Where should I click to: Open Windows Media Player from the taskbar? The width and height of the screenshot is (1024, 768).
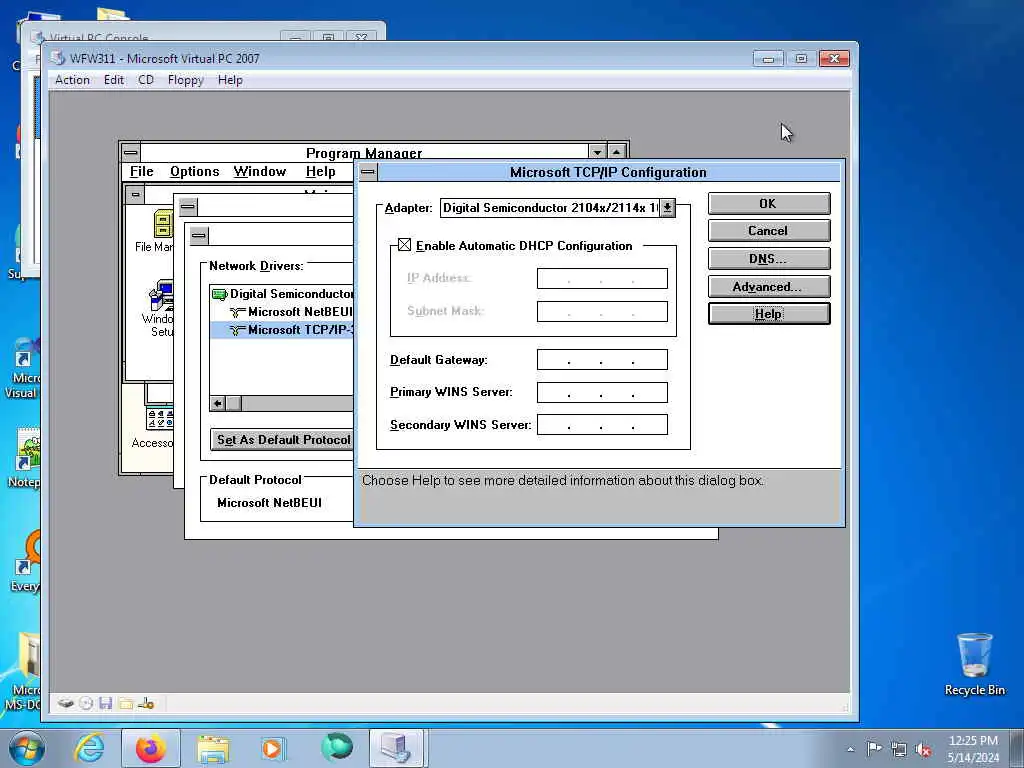click(x=273, y=748)
